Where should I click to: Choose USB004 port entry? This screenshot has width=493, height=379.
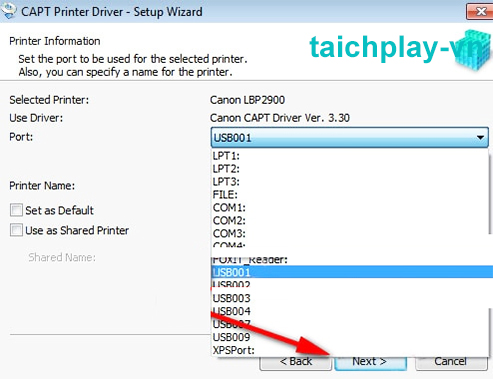[x=350, y=311]
